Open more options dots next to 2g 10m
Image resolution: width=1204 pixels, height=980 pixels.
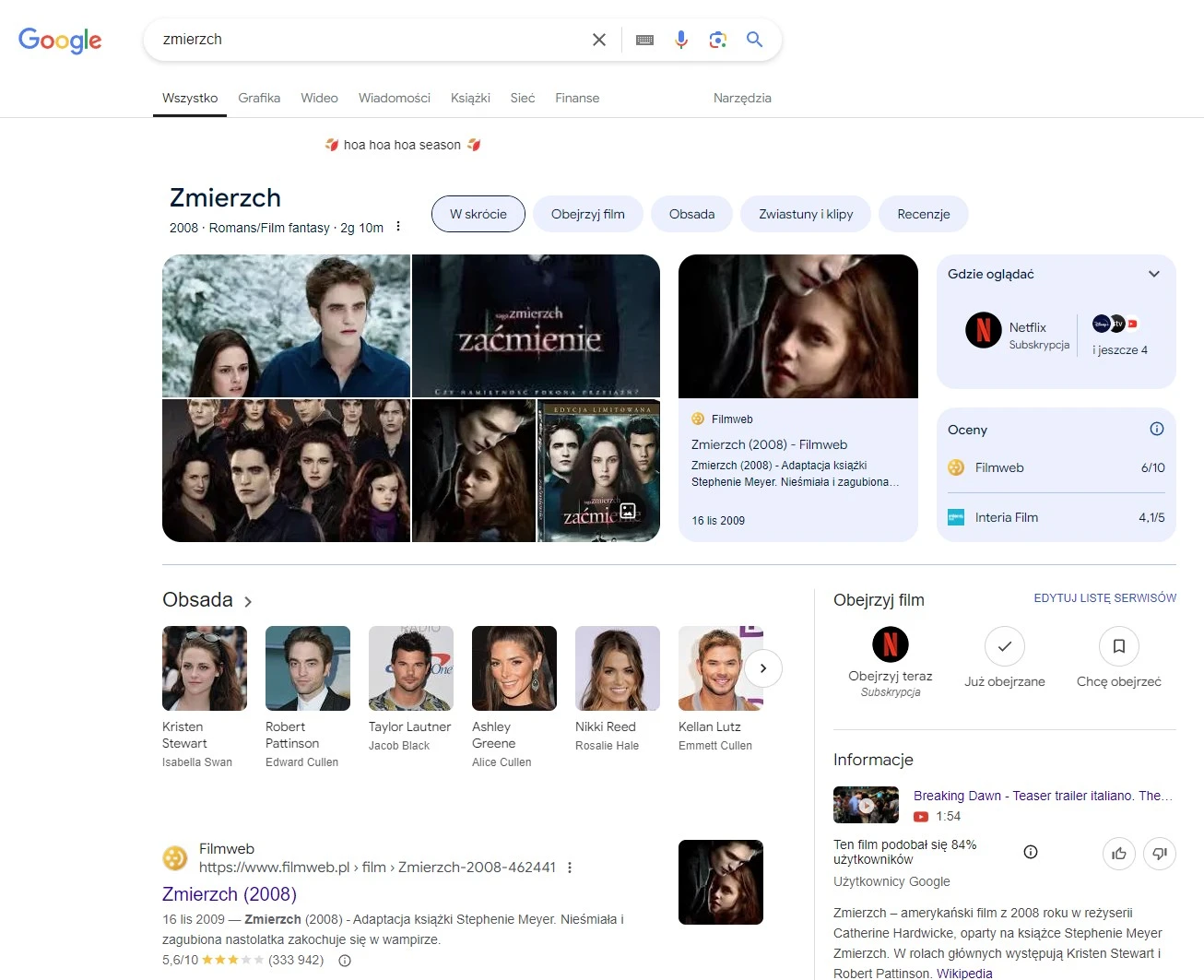point(398,227)
